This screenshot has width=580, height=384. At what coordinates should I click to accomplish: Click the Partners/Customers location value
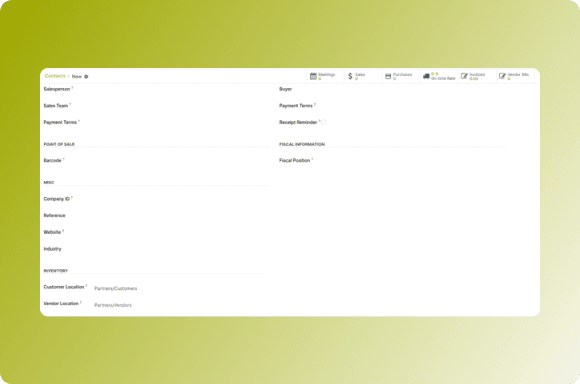pyautogui.click(x=115, y=289)
